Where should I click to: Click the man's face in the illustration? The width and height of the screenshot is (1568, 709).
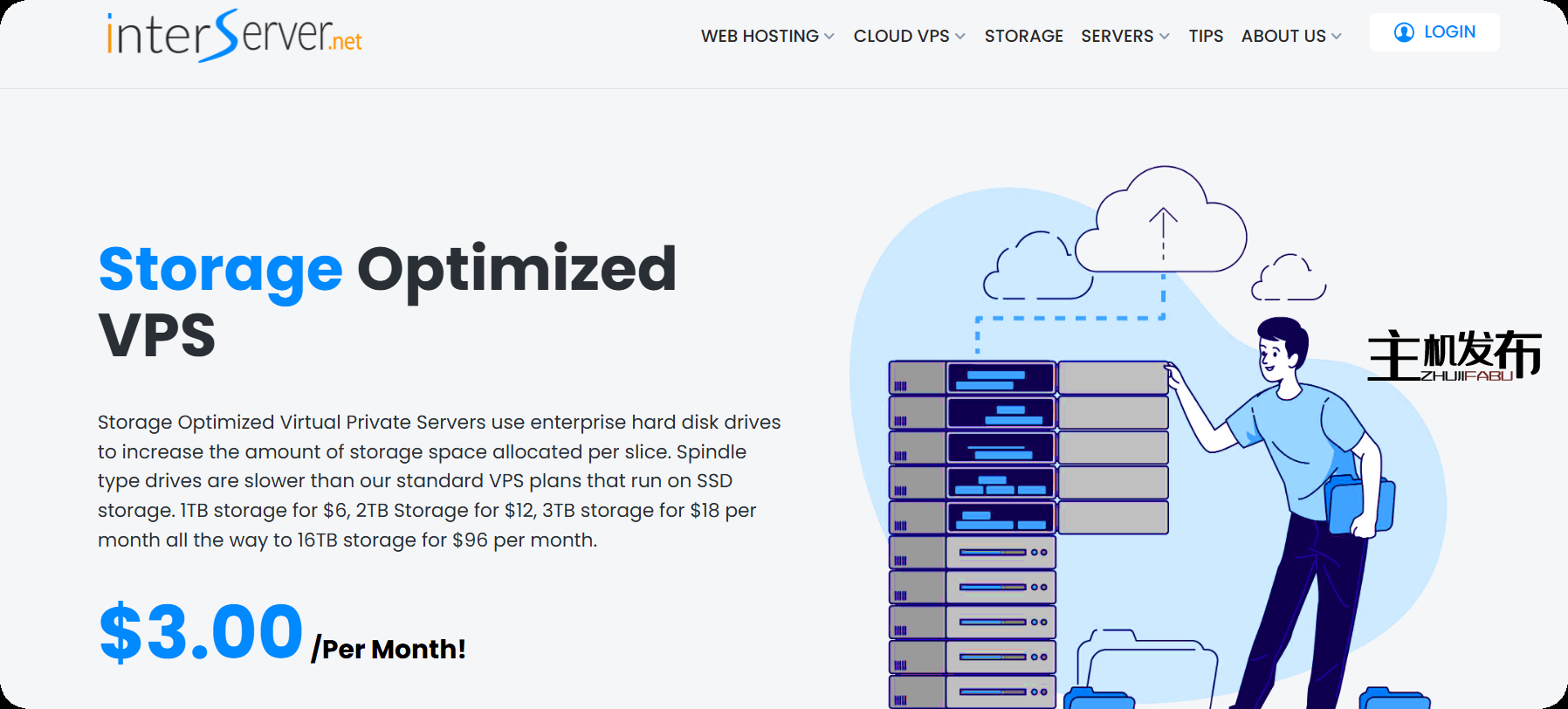tap(1274, 354)
